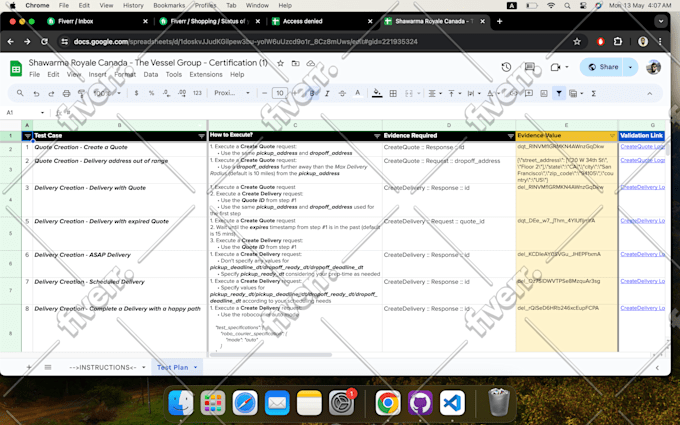Edit the font size field showing 10
Screen dimensions: 680x425
280,93
